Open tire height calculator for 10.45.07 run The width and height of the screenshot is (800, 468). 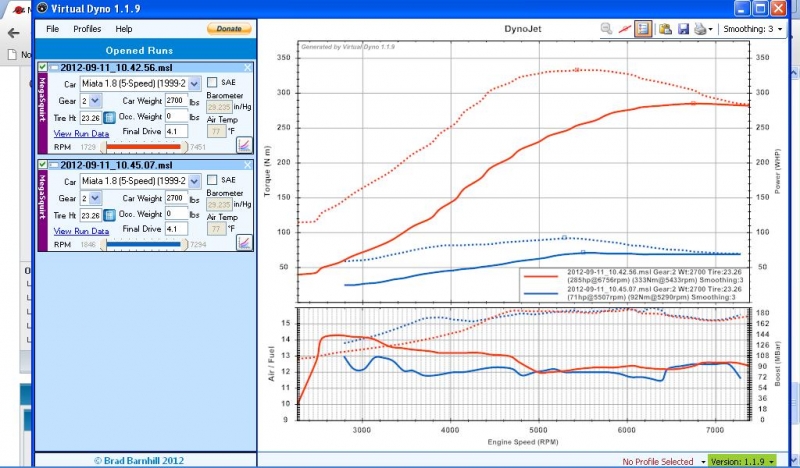click(x=109, y=215)
